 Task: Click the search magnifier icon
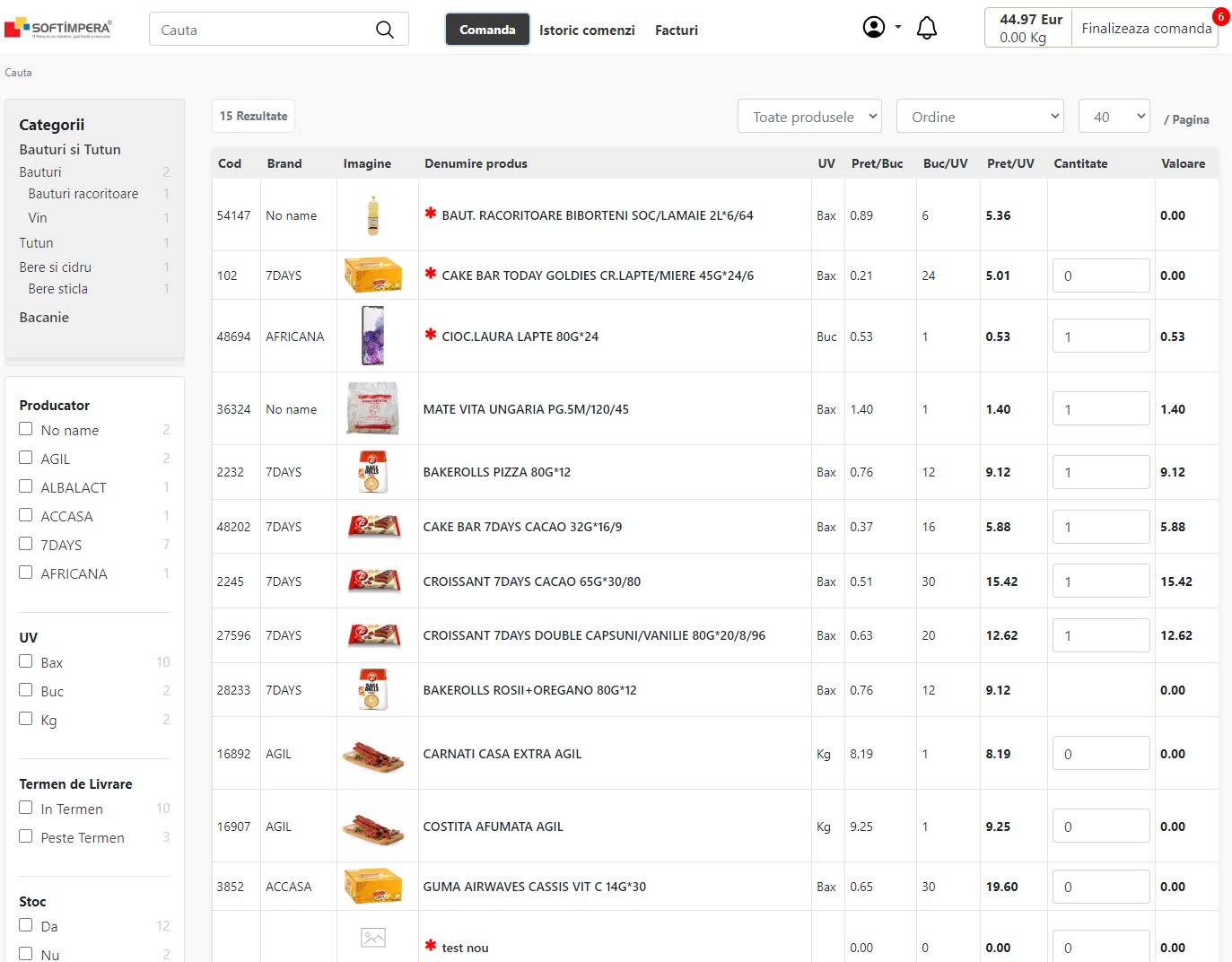pyautogui.click(x=385, y=30)
